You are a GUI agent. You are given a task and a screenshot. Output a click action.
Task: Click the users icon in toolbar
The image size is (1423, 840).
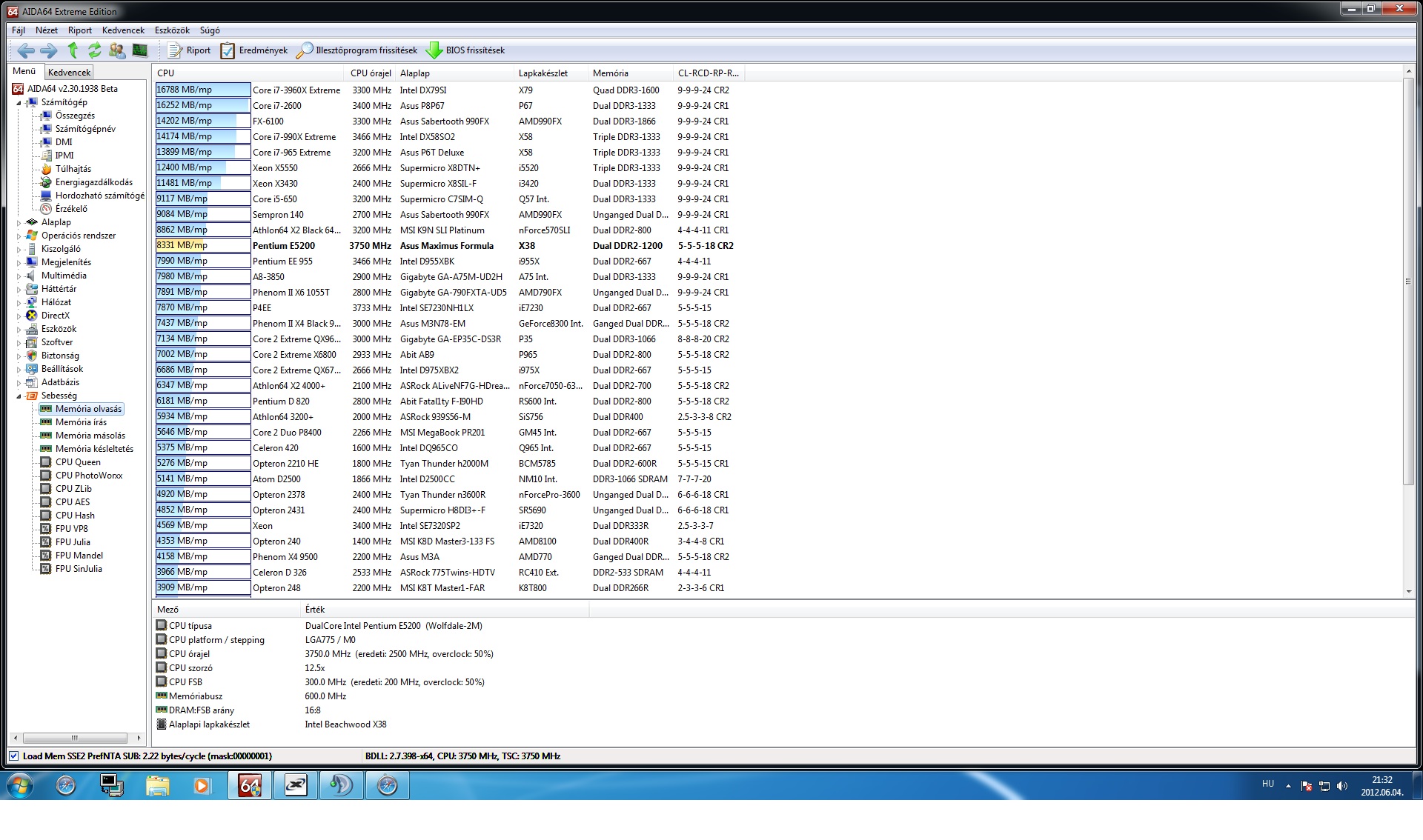coord(117,50)
